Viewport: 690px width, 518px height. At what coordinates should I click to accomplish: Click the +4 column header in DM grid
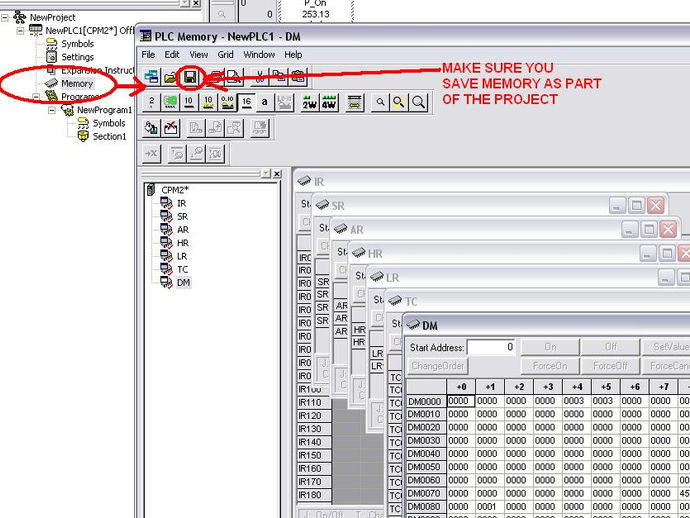[x=577, y=387]
